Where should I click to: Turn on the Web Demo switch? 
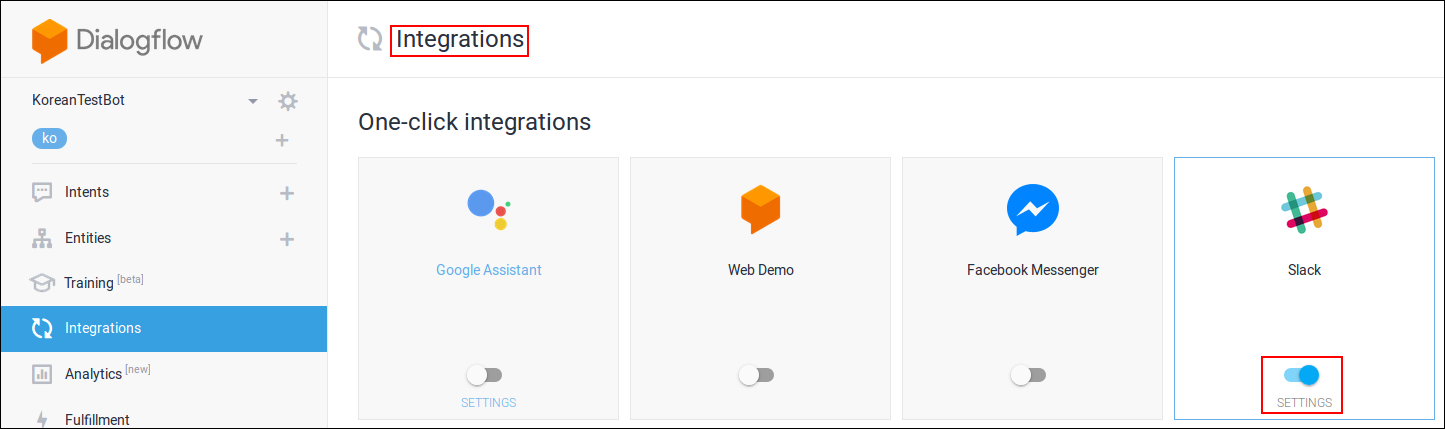coord(756,375)
